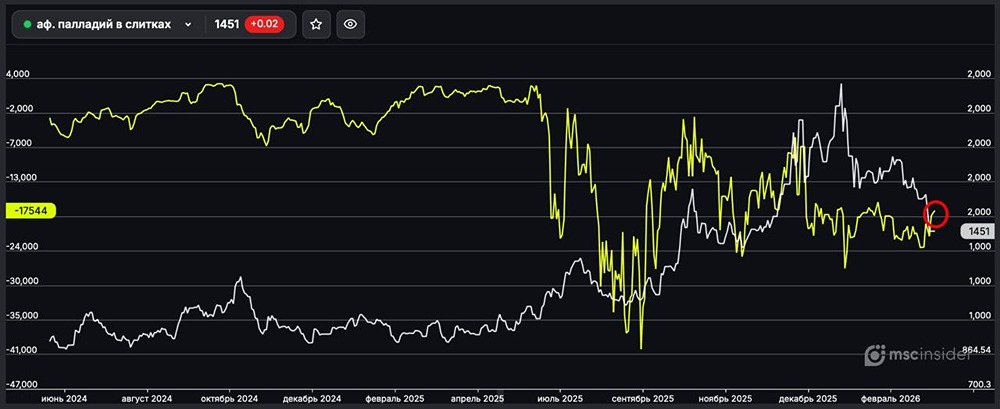This screenshot has height=409, width=1000.
Task: Click the «сентябрь 2025» date label
Action: pos(642,399)
